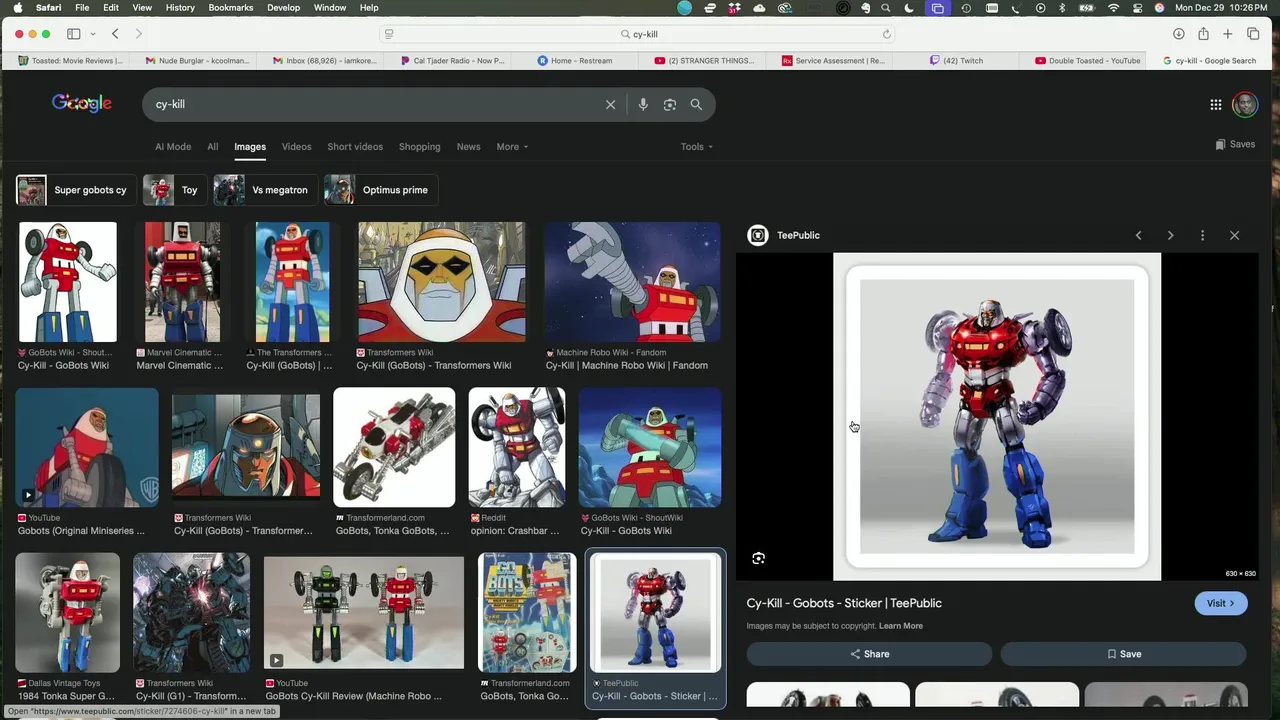The image size is (1280, 720).
Task: Open the Google account avatar
Action: pos(1245,104)
